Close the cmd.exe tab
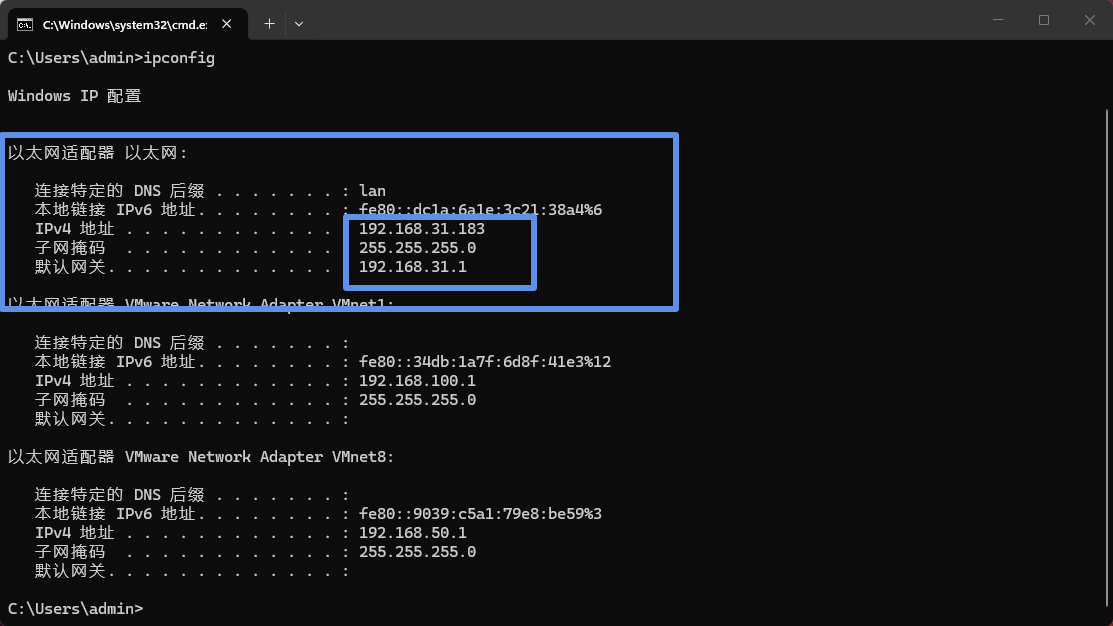1113x626 pixels. 230,22
